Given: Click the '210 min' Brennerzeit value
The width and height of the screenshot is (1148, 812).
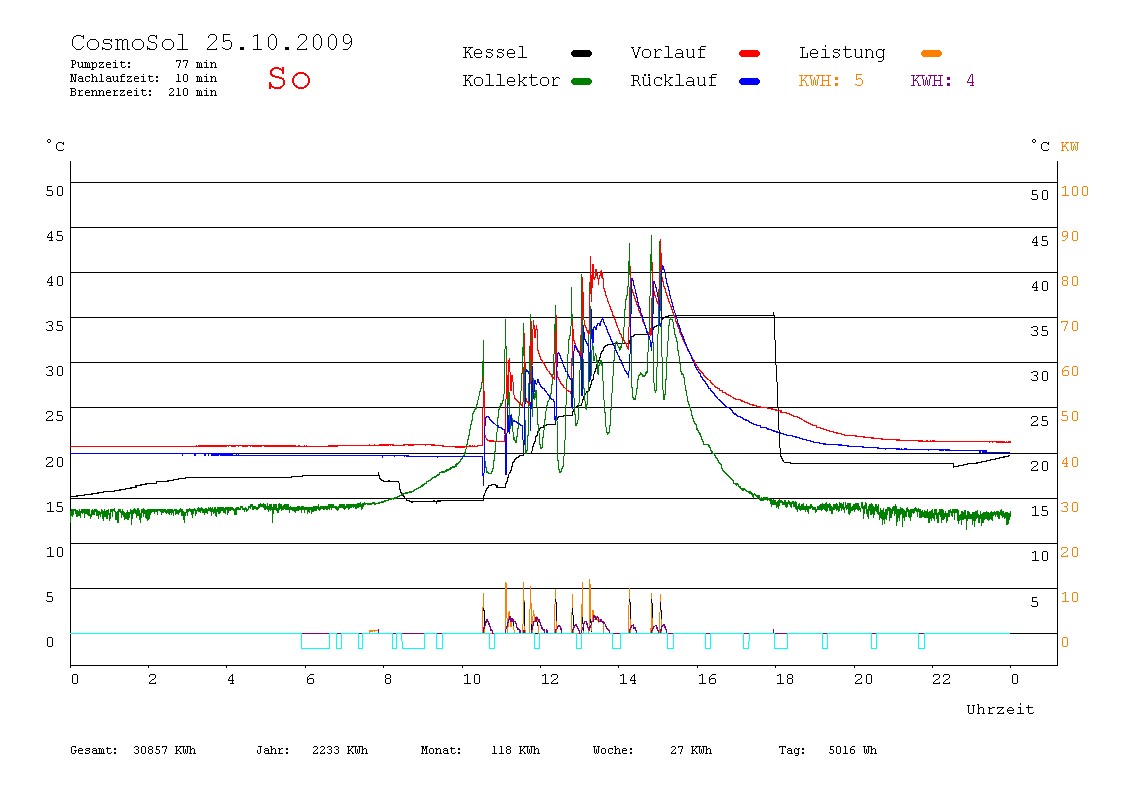Looking at the screenshot, I should tap(193, 92).
